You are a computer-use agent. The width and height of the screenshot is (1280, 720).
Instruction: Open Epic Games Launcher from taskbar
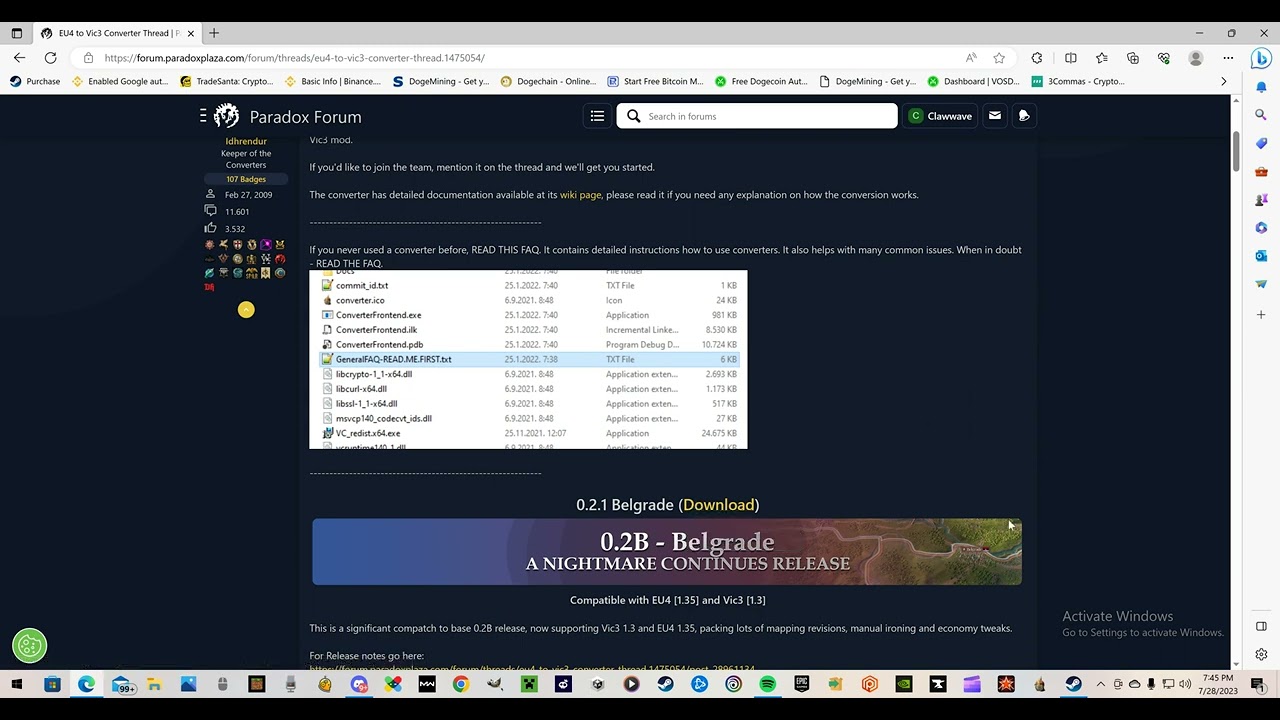pyautogui.click(x=802, y=685)
